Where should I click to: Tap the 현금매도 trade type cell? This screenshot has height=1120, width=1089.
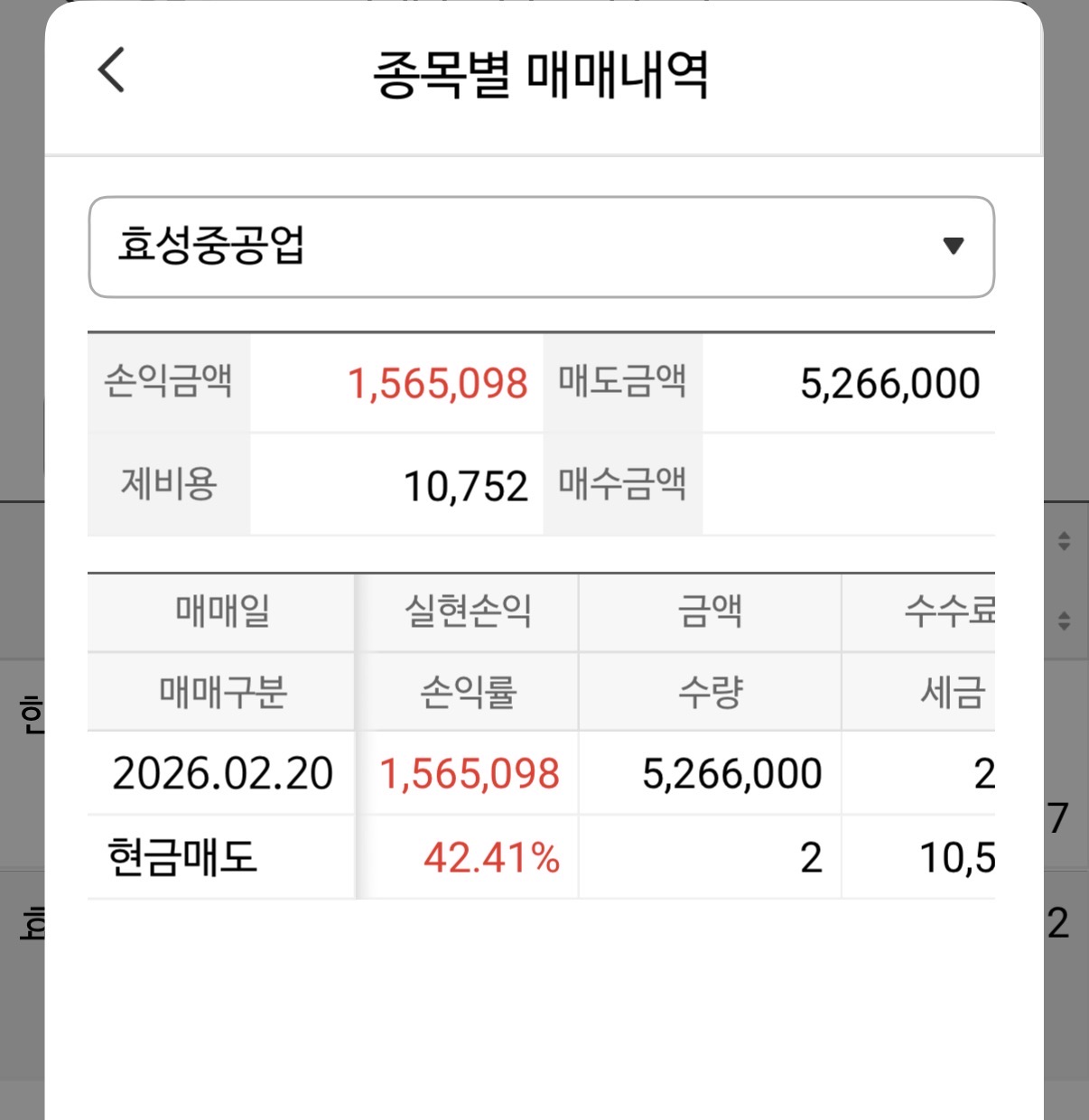(183, 857)
